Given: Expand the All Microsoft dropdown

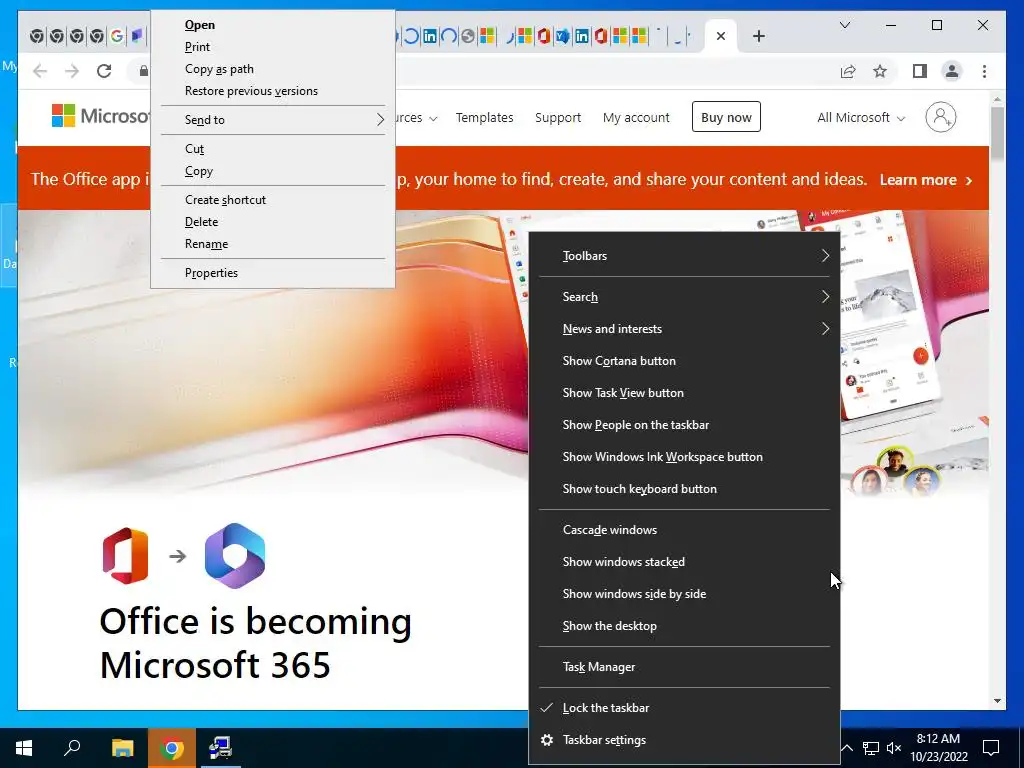Looking at the screenshot, I should coord(861,118).
